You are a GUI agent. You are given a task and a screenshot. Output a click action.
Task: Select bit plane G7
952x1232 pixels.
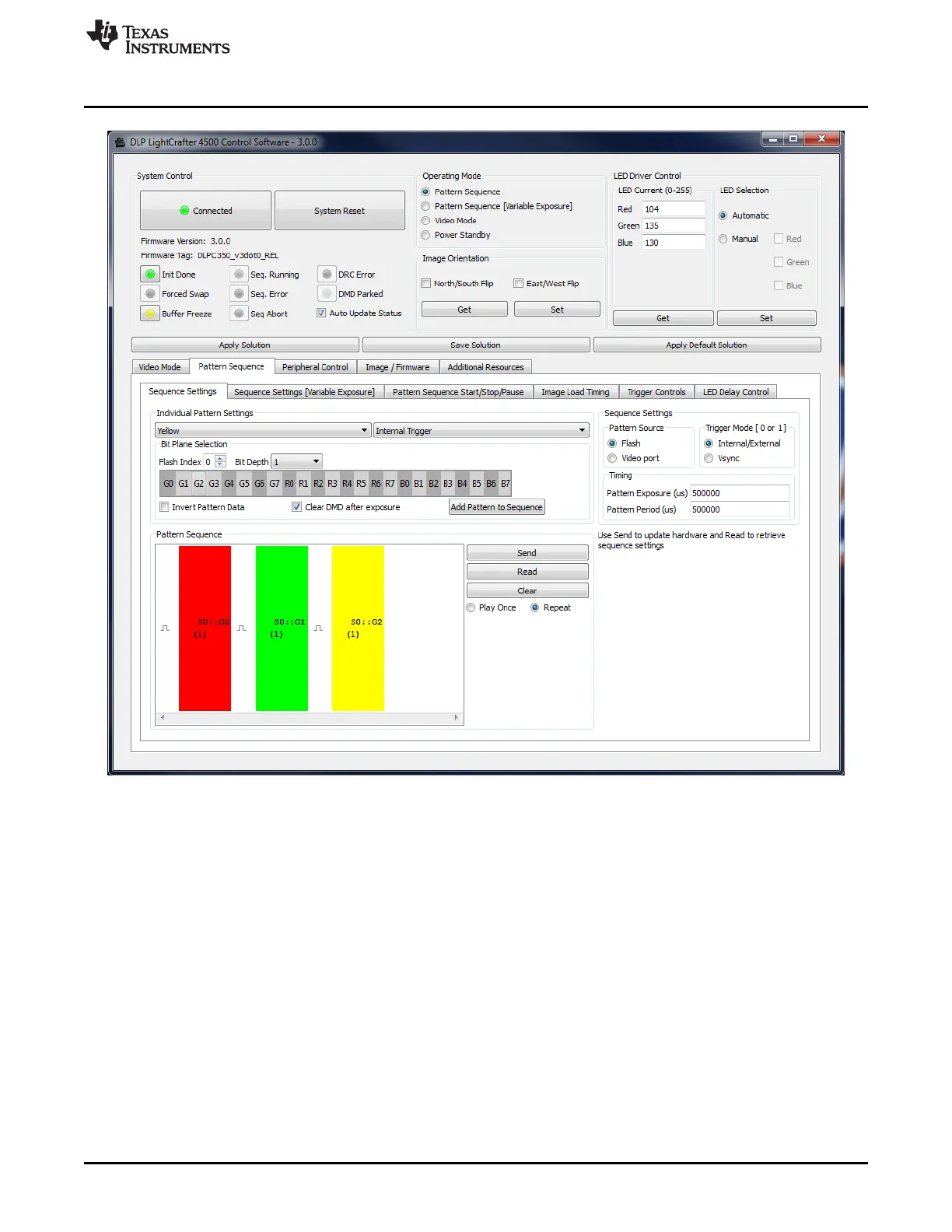(275, 484)
